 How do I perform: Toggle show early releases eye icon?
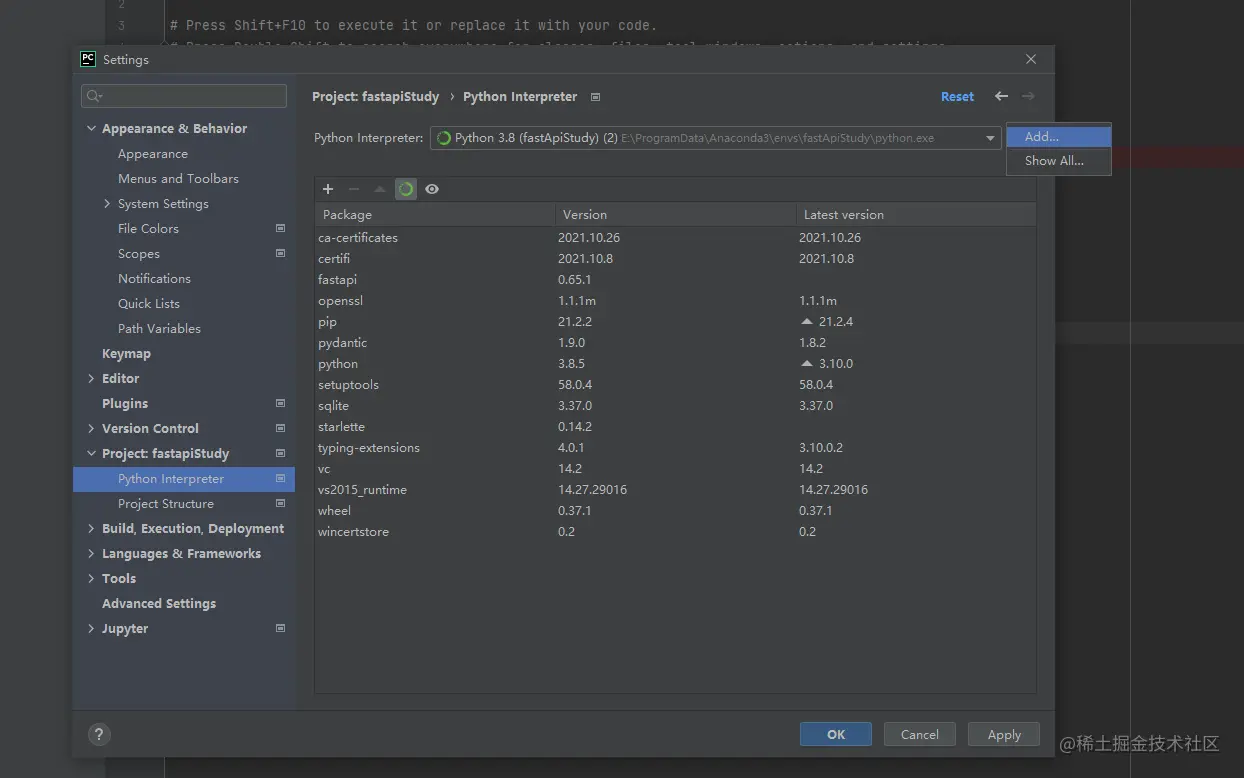click(x=431, y=189)
